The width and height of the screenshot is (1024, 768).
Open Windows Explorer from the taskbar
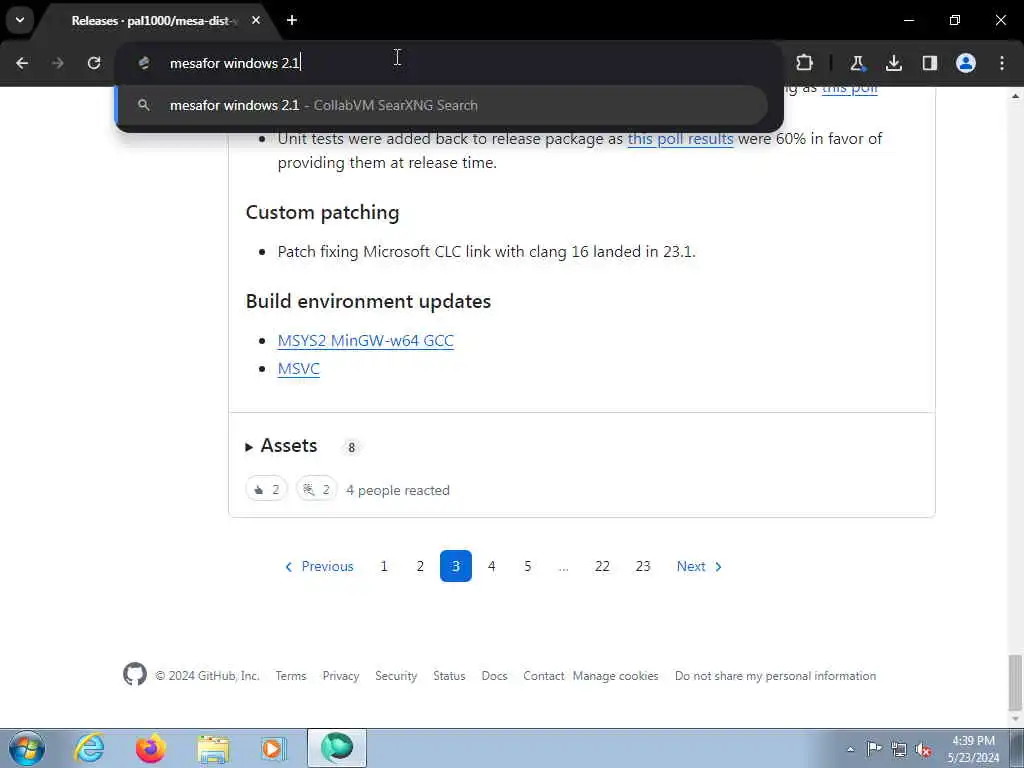[213, 748]
